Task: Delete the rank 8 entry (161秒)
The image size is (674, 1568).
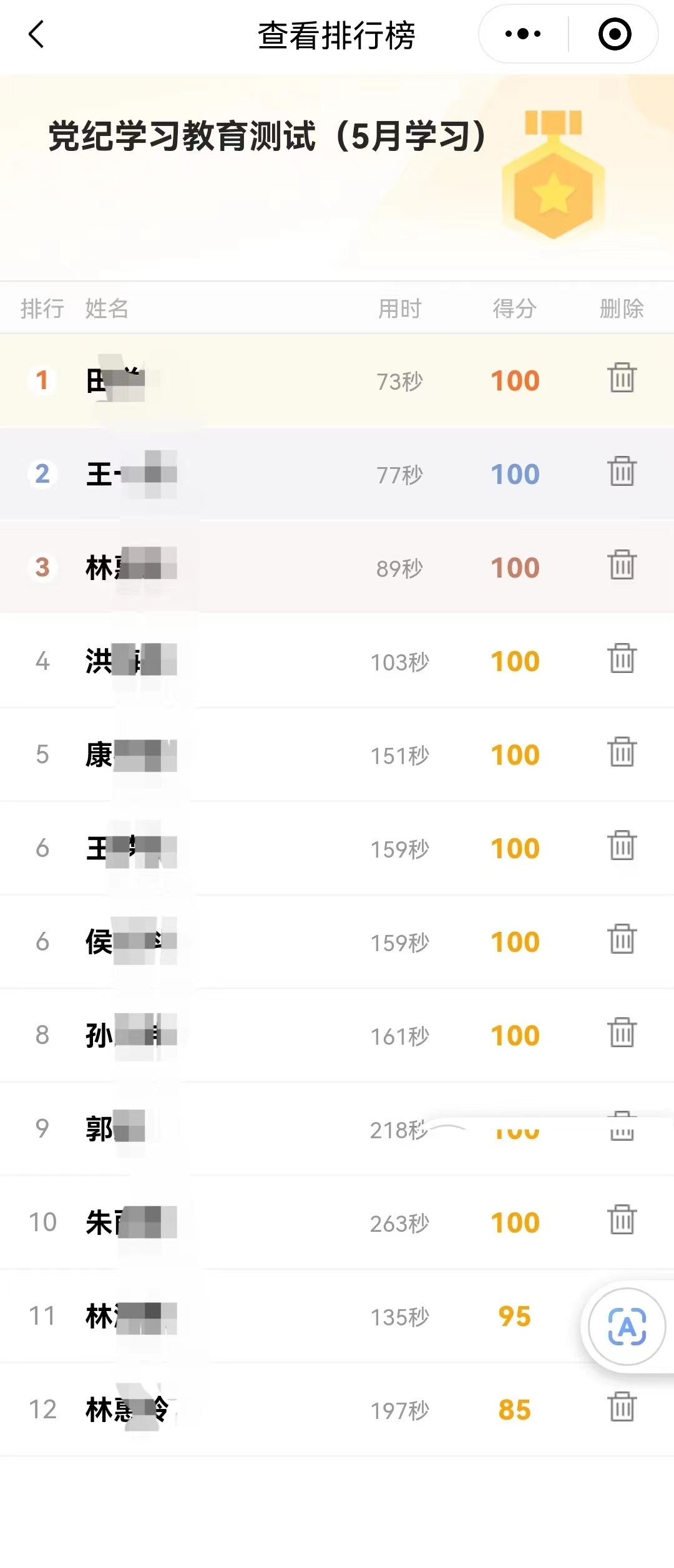Action: (x=622, y=1032)
